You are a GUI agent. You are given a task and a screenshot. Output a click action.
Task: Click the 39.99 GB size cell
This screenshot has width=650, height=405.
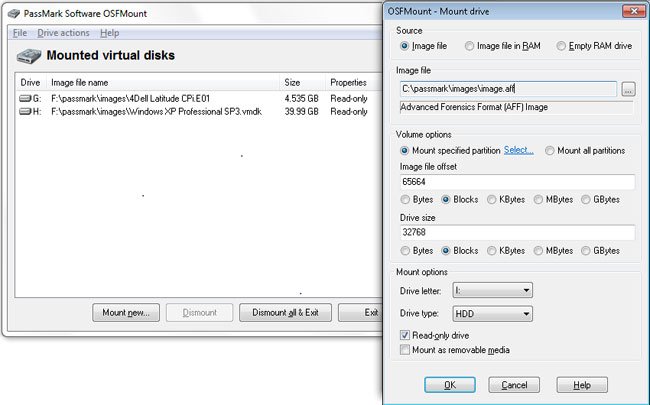click(301, 112)
